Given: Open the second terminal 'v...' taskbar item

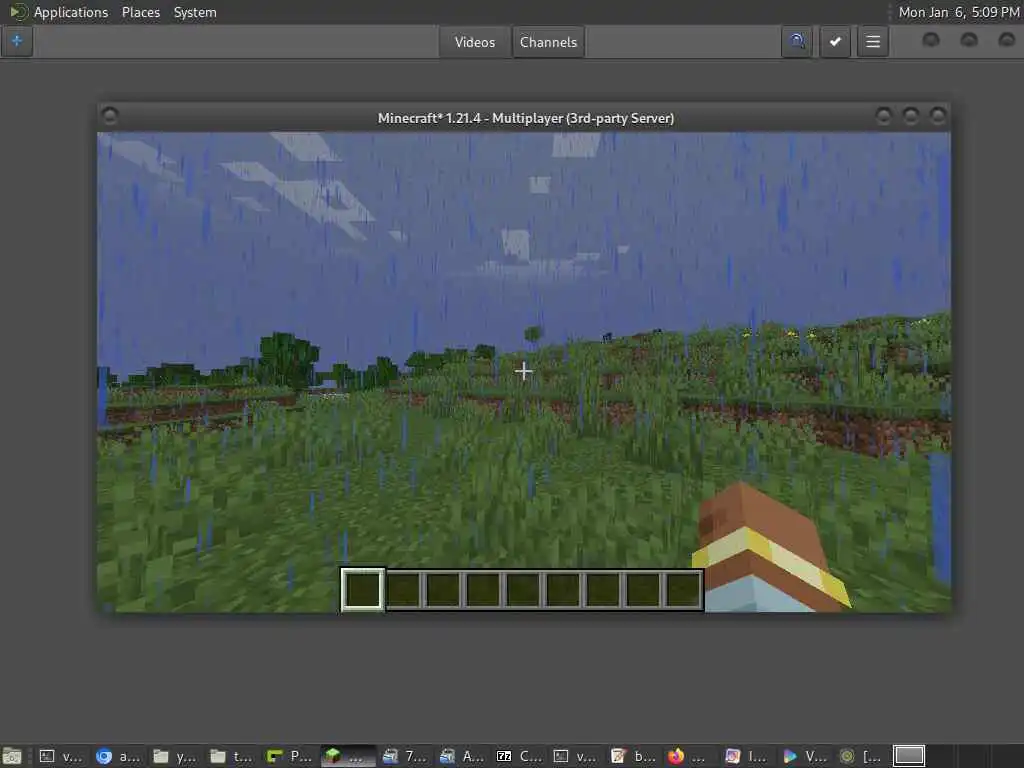Looking at the screenshot, I should click(575, 756).
